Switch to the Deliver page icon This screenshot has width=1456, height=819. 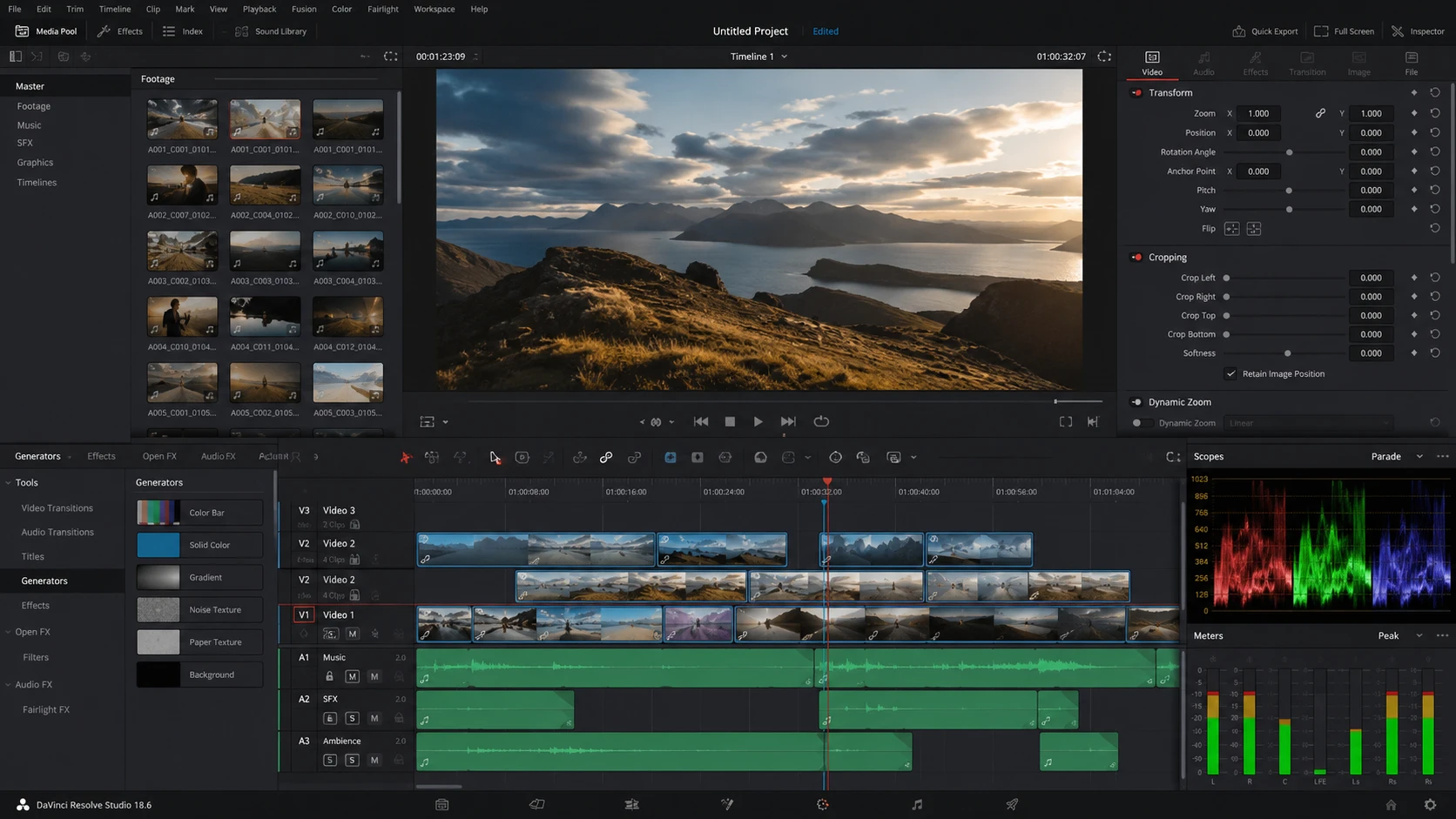pos(1012,805)
